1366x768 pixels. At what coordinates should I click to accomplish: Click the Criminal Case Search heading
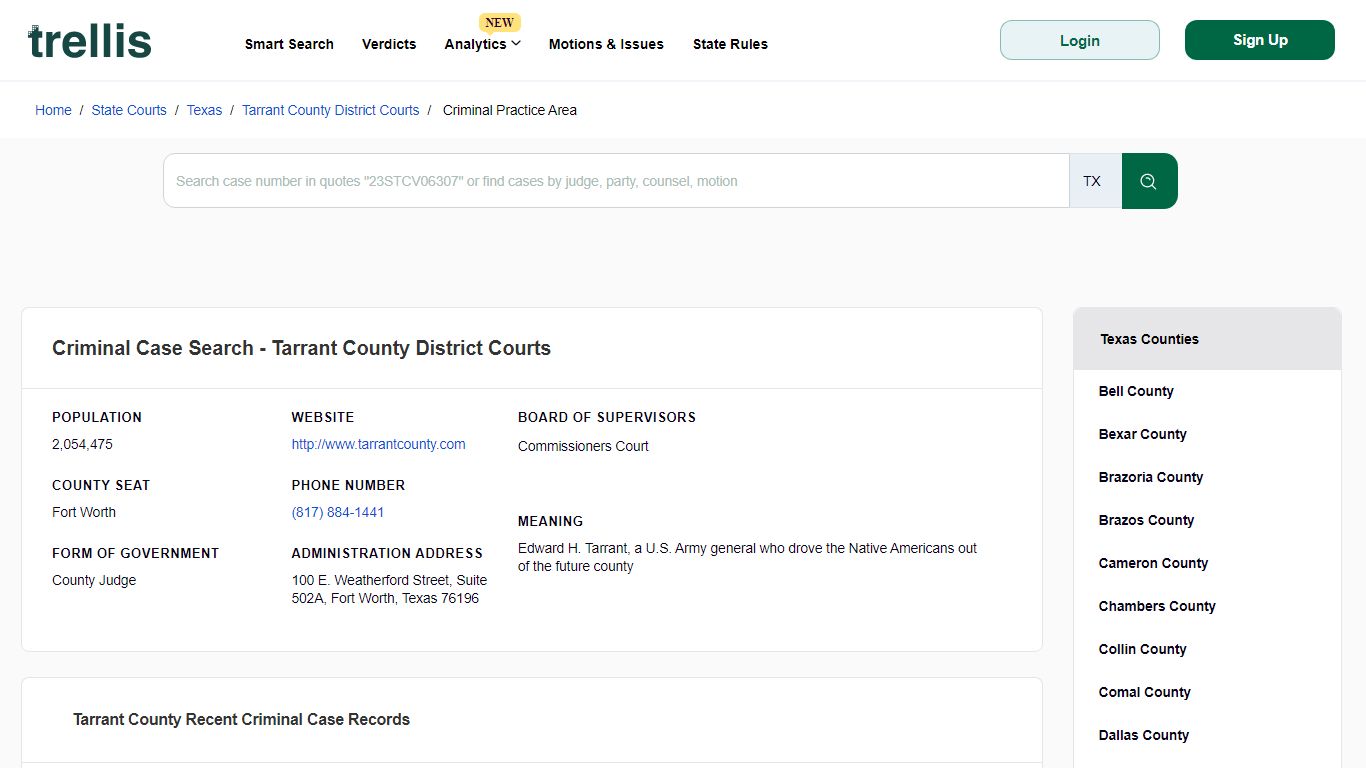pyautogui.click(x=301, y=348)
